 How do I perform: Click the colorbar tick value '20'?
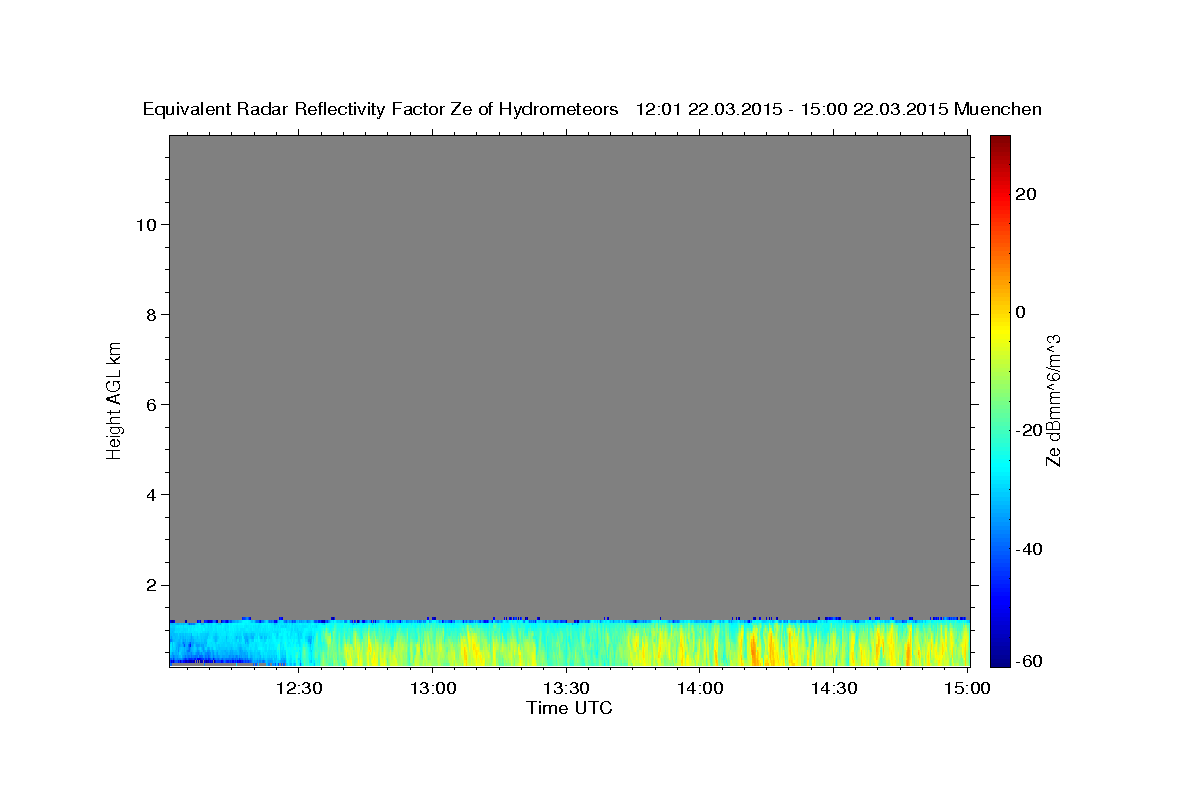click(x=1025, y=194)
